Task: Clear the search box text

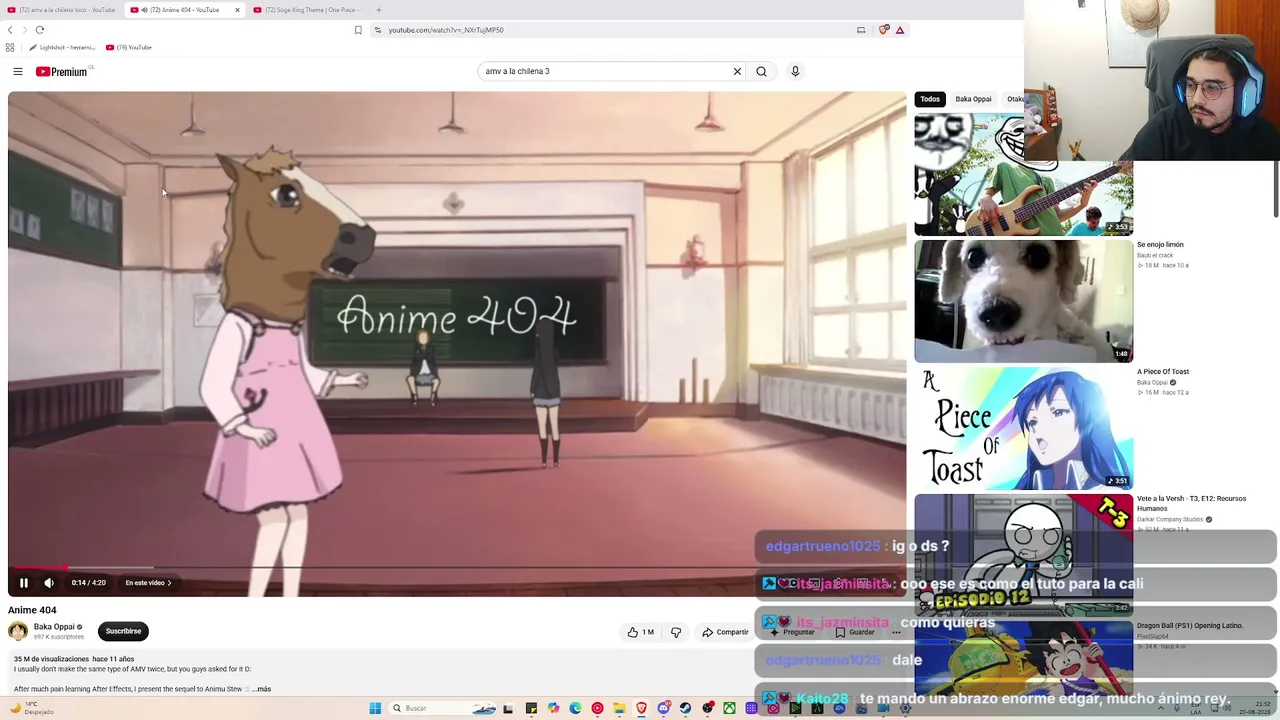Action: point(737,71)
